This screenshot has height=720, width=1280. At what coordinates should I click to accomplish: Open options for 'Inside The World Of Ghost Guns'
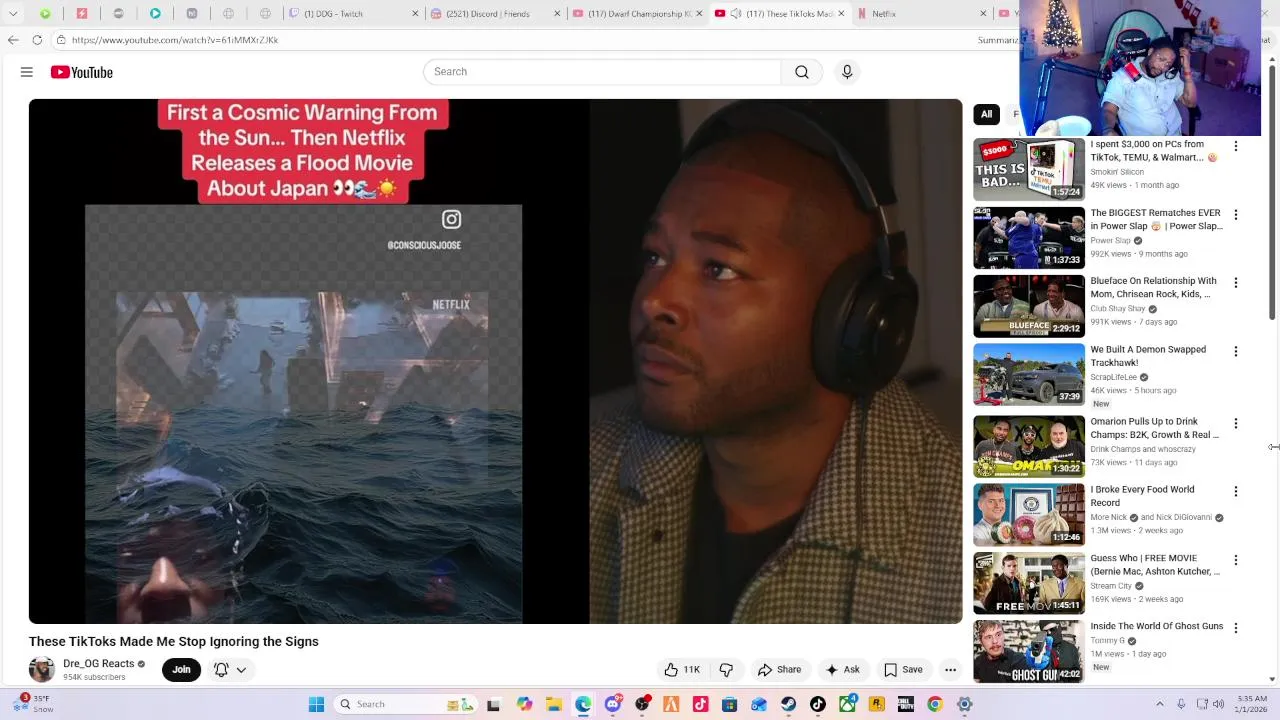point(1236,628)
